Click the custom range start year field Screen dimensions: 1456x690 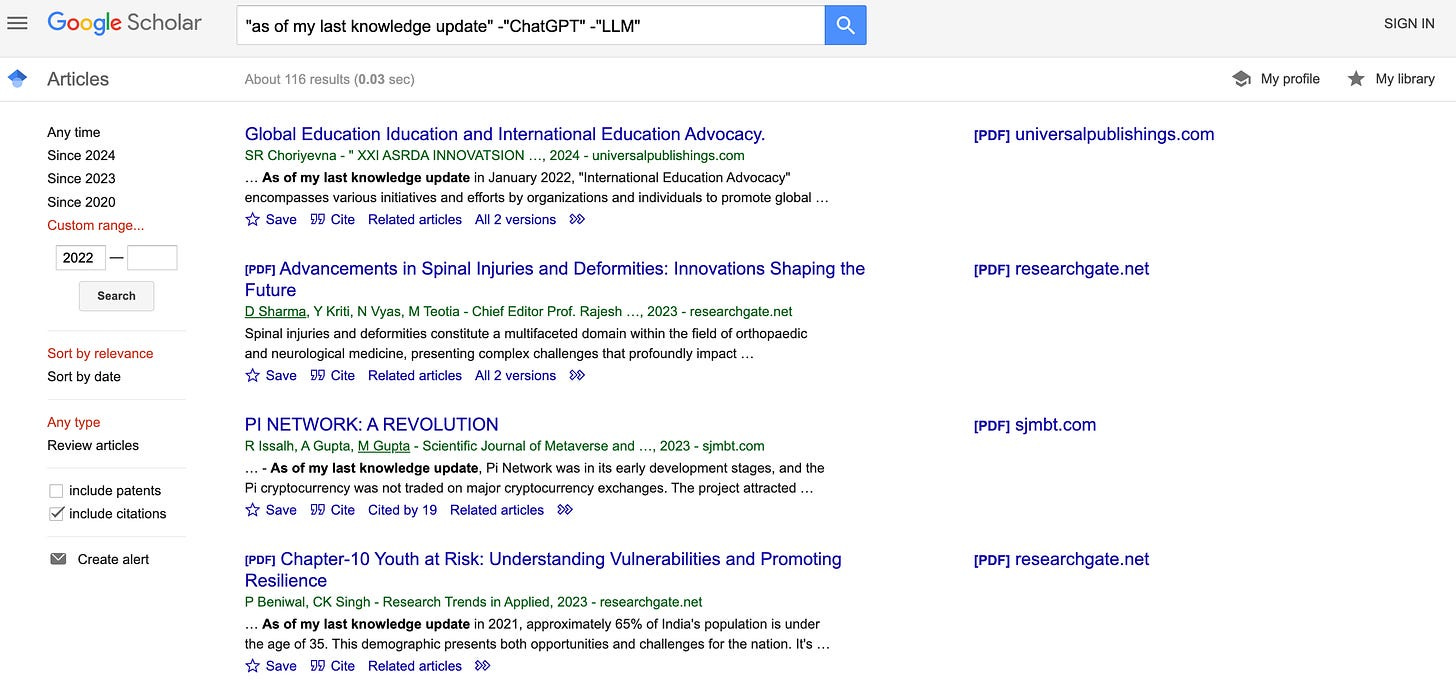tap(80, 258)
